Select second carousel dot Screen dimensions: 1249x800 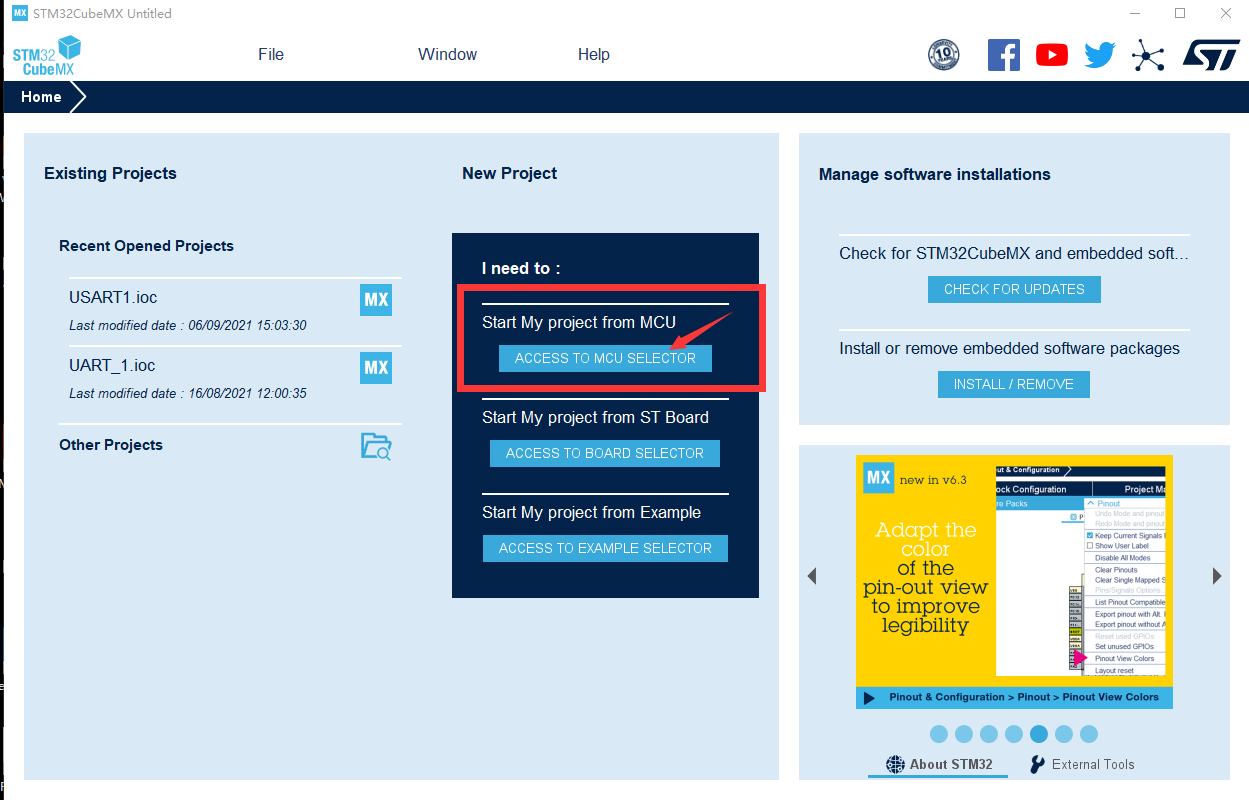[964, 734]
